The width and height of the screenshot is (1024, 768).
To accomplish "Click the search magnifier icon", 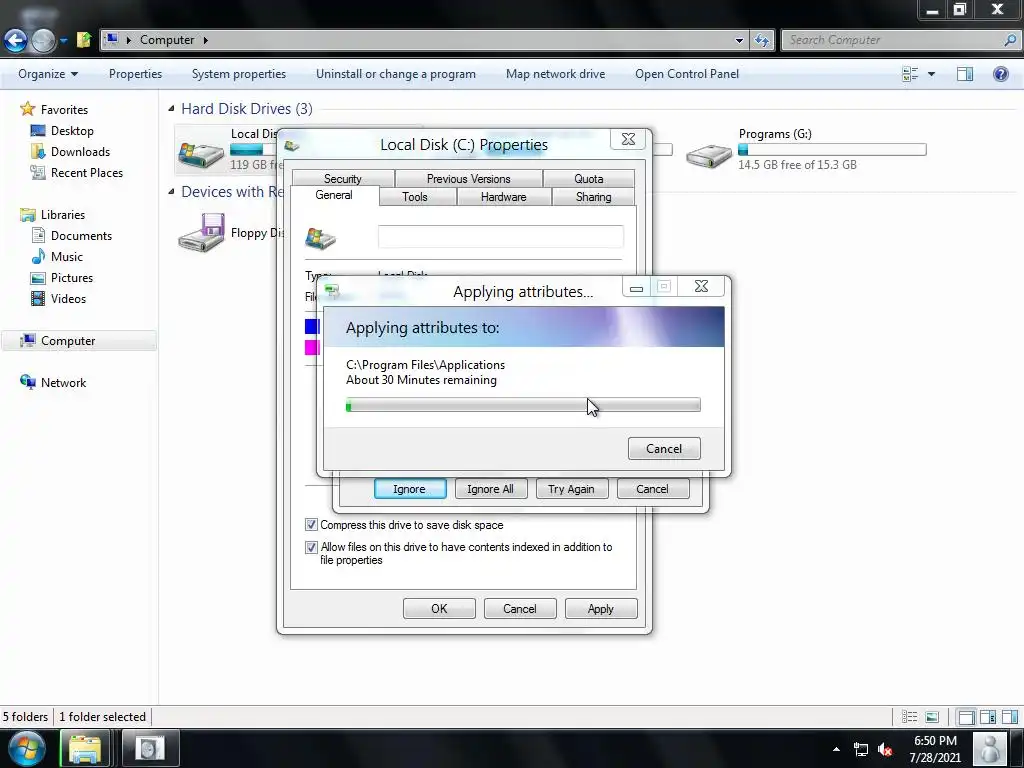I will pos(1010,40).
